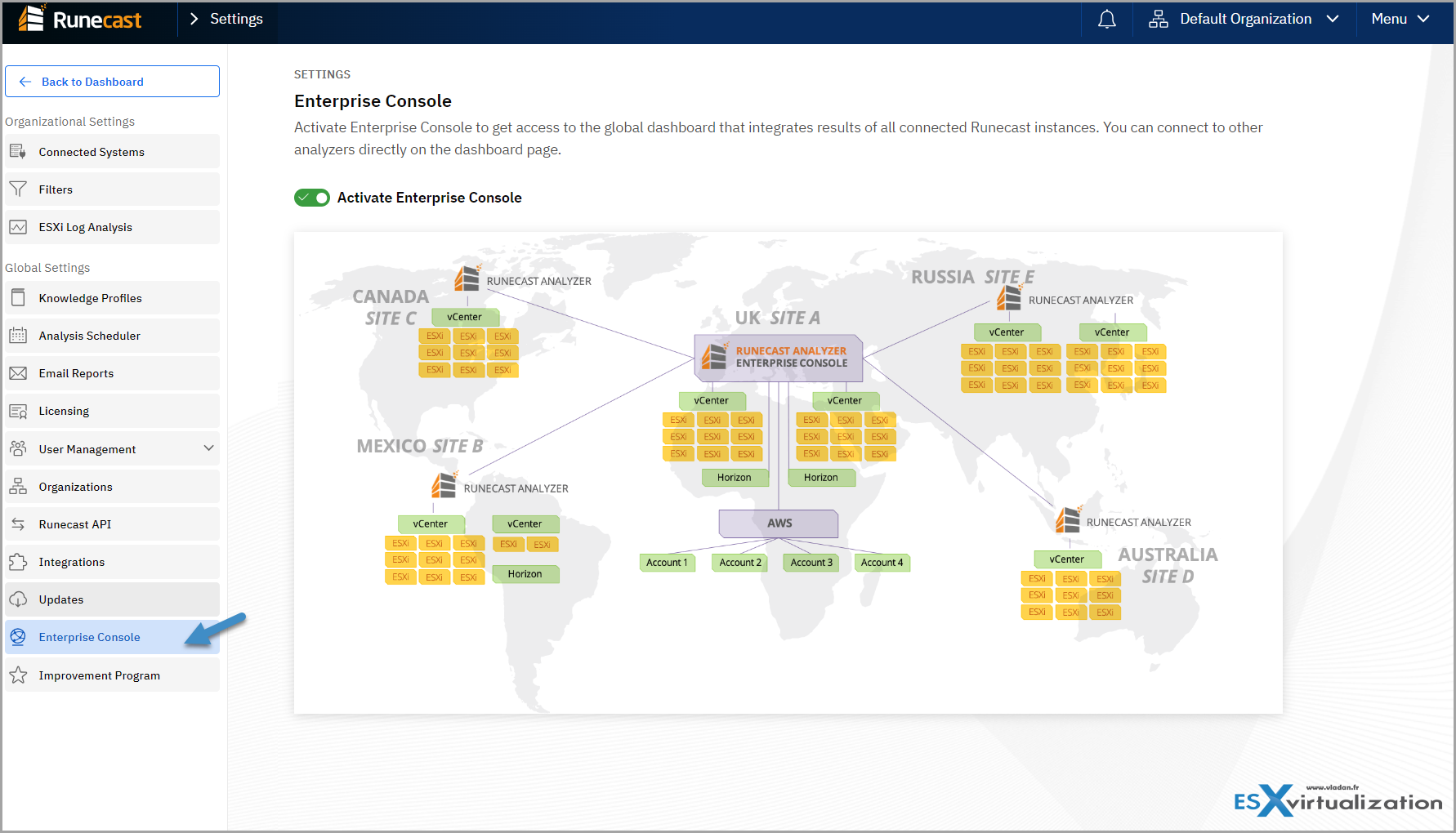Click the Improvement Program star icon
Image resolution: width=1456 pixels, height=833 pixels.
point(18,675)
